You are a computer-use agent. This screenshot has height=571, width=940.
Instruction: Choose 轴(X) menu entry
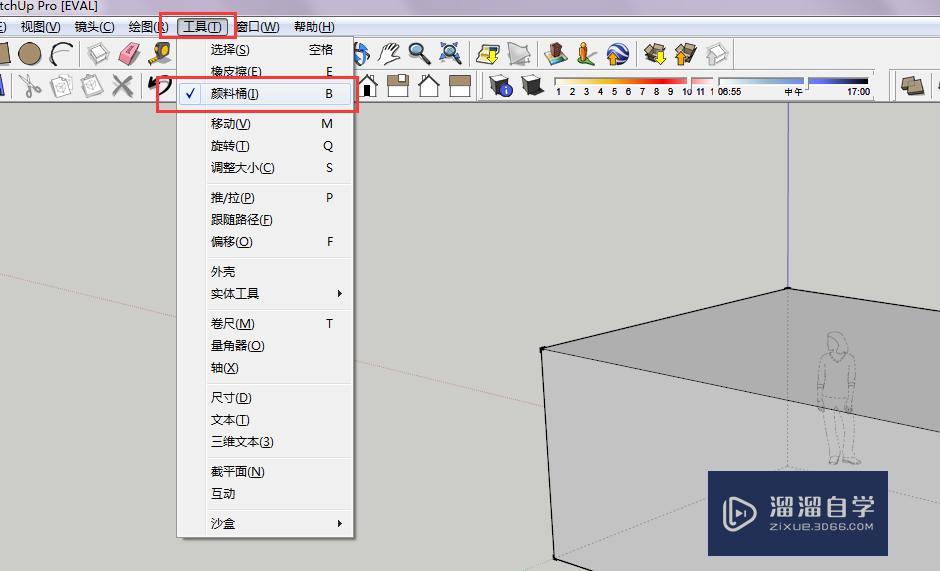click(265, 368)
